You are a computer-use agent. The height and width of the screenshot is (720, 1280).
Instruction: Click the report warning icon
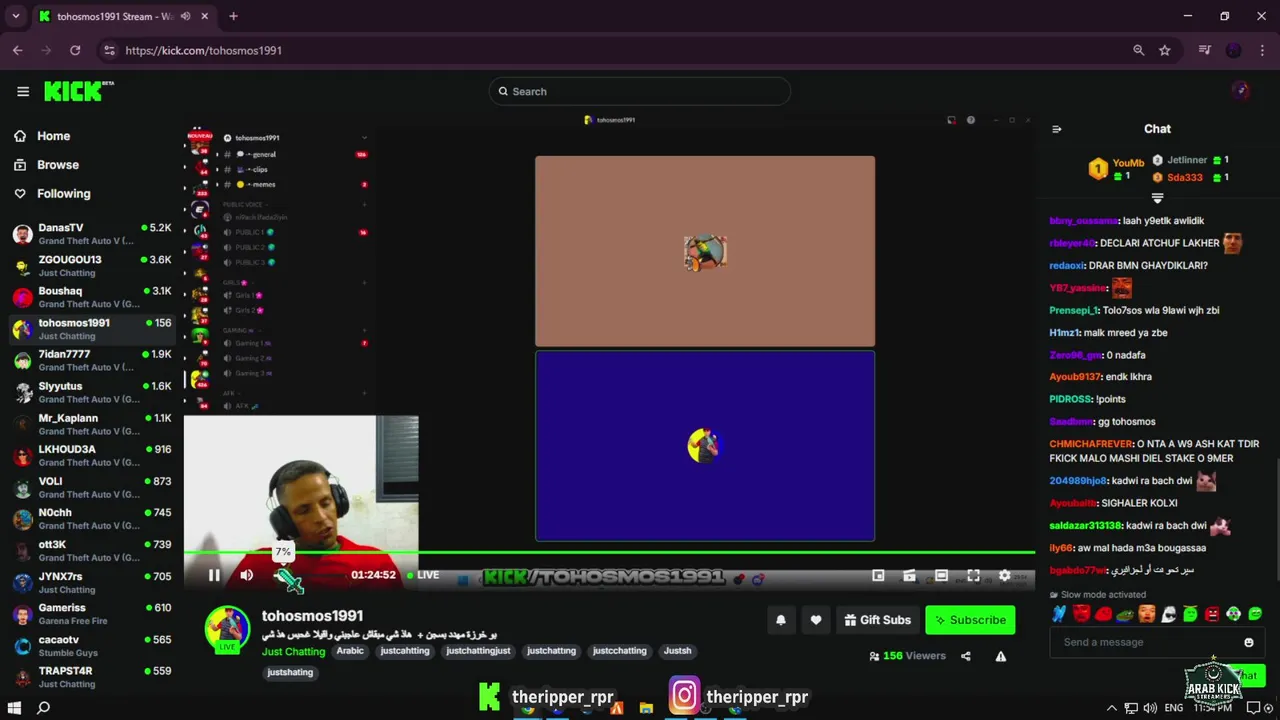pos(1000,656)
